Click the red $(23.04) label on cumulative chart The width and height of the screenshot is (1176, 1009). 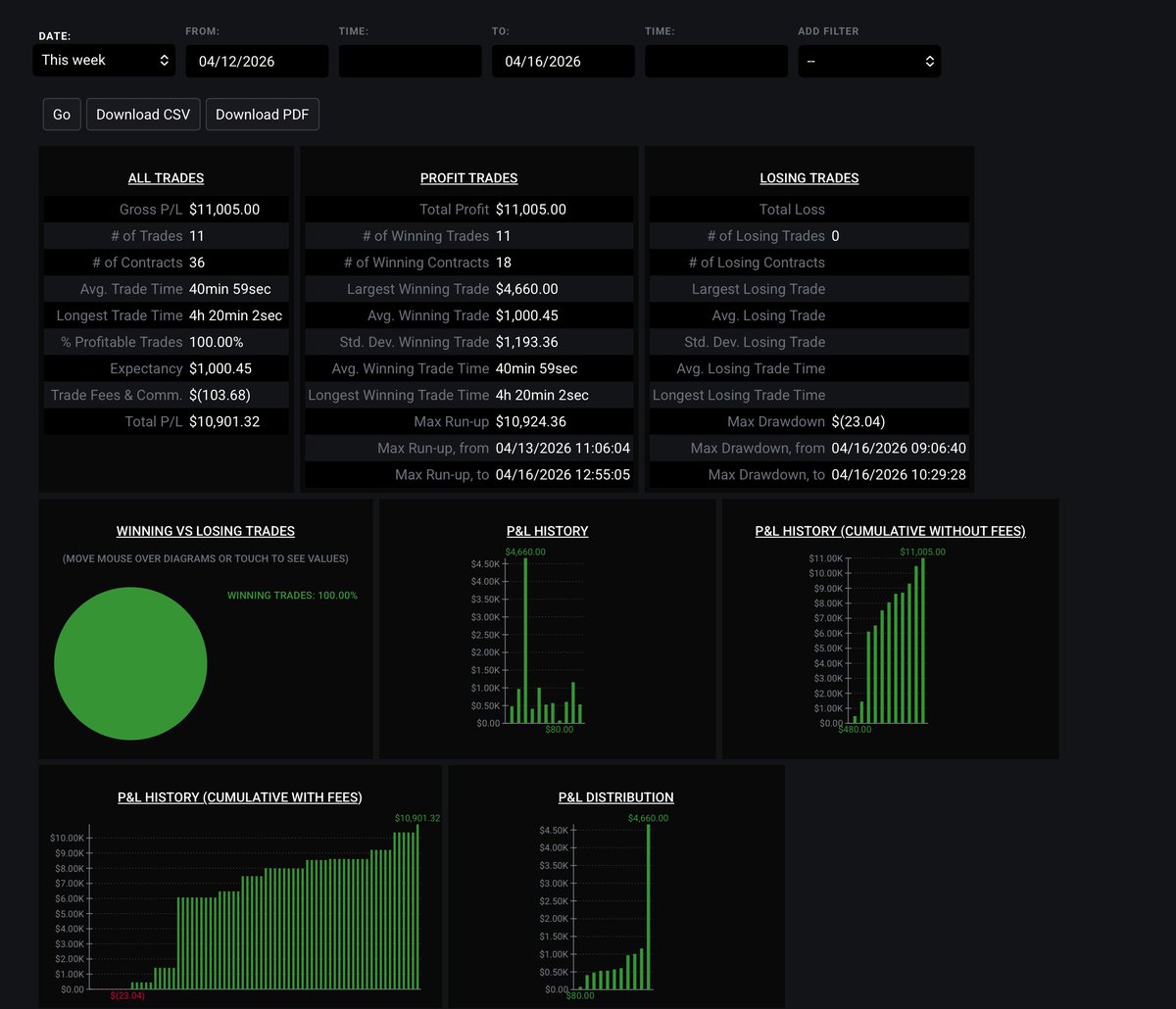click(x=127, y=996)
